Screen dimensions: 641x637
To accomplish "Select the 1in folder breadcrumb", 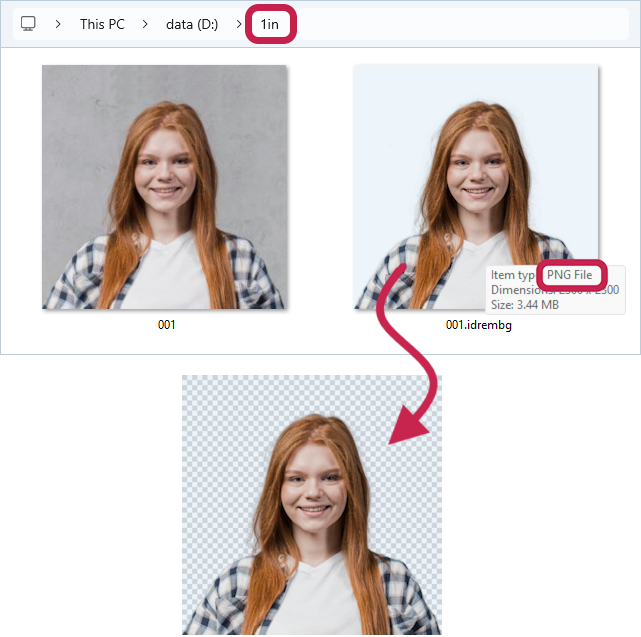I will tap(270, 24).
